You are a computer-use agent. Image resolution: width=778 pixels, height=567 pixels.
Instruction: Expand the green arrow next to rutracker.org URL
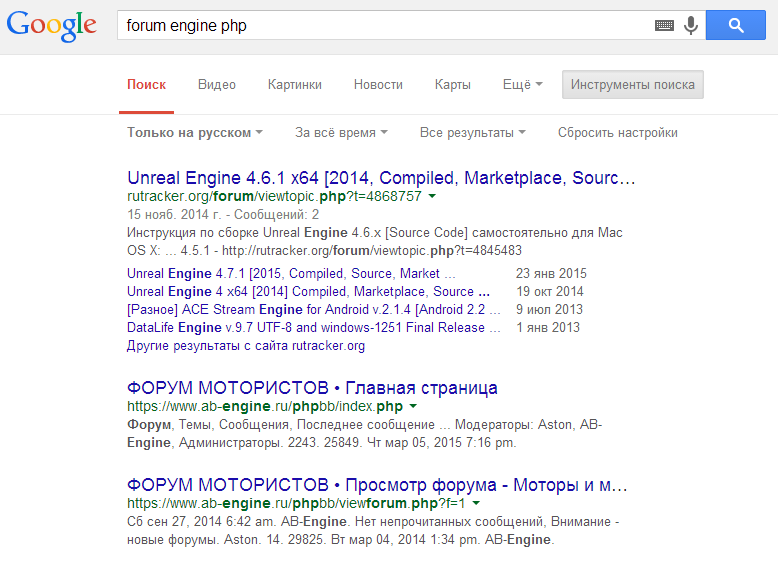(x=432, y=196)
